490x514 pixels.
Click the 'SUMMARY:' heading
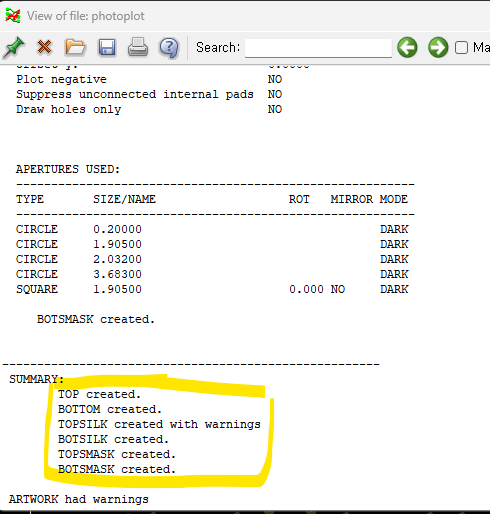click(36, 379)
